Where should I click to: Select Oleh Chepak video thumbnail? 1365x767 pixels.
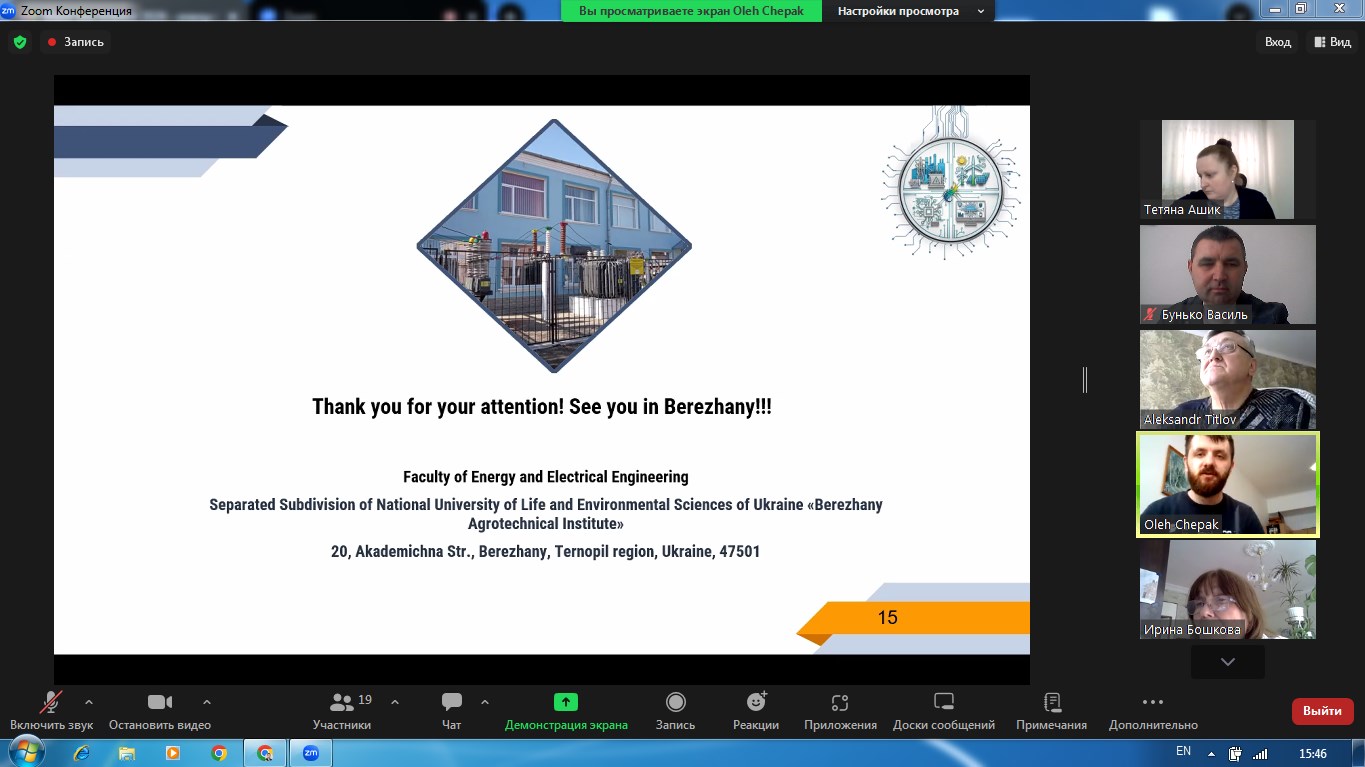pos(1228,485)
